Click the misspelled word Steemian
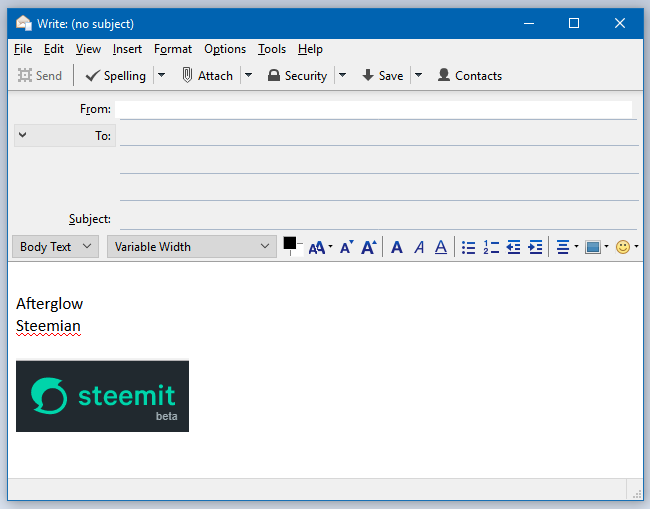 click(x=48, y=326)
